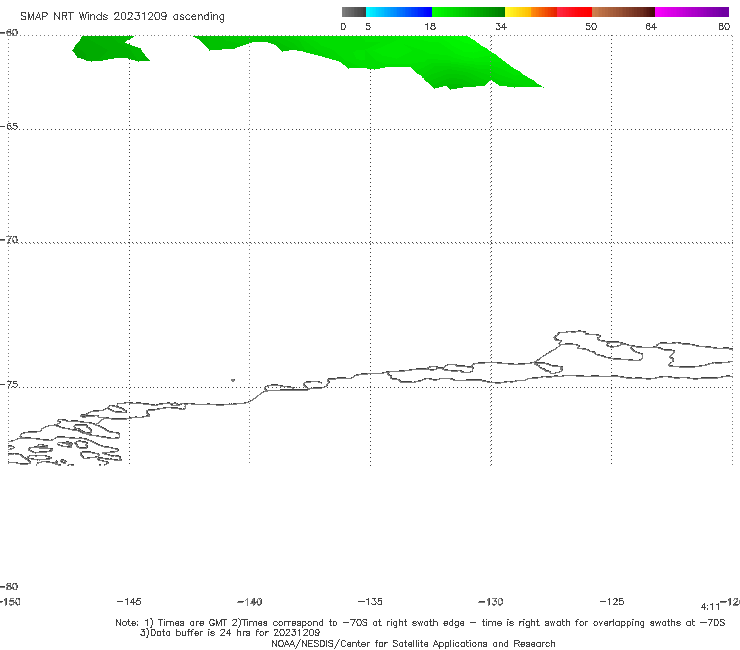Click the latitude label '-70'
The image size is (740, 650).
coord(9,240)
